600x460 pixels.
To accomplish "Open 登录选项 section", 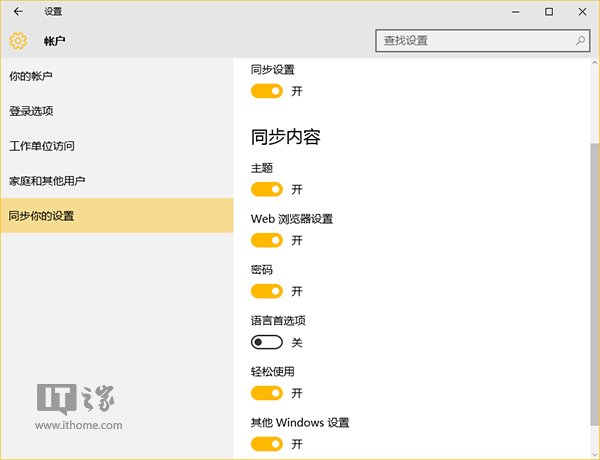I will (30, 111).
